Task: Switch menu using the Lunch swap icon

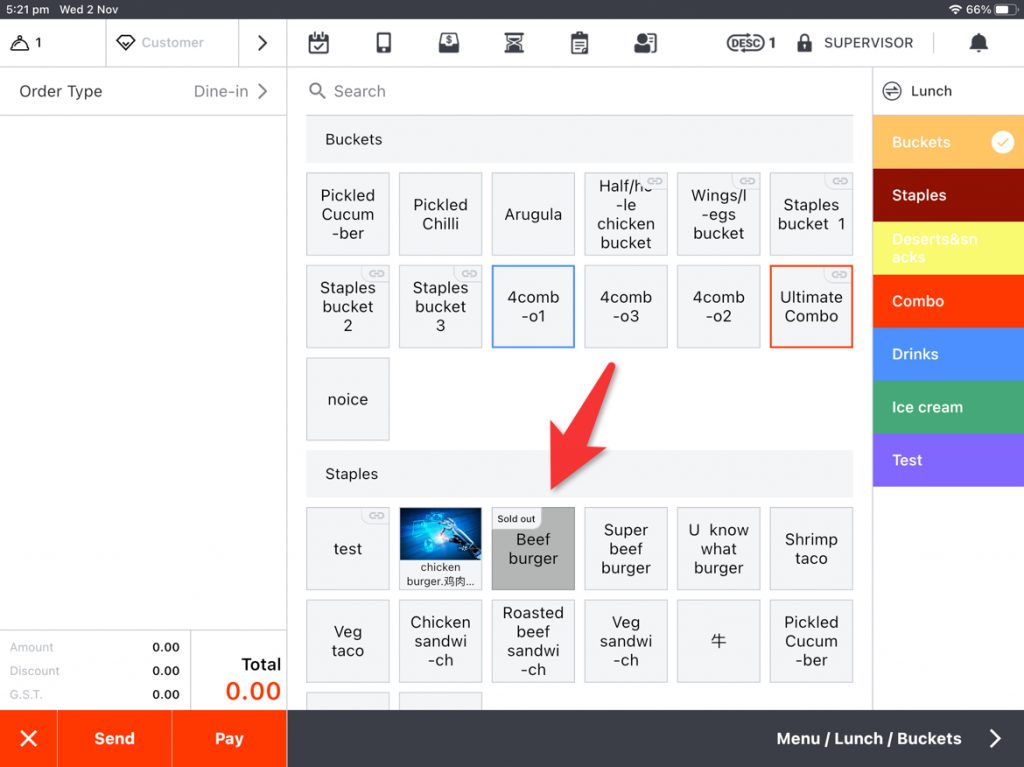Action: tap(892, 91)
